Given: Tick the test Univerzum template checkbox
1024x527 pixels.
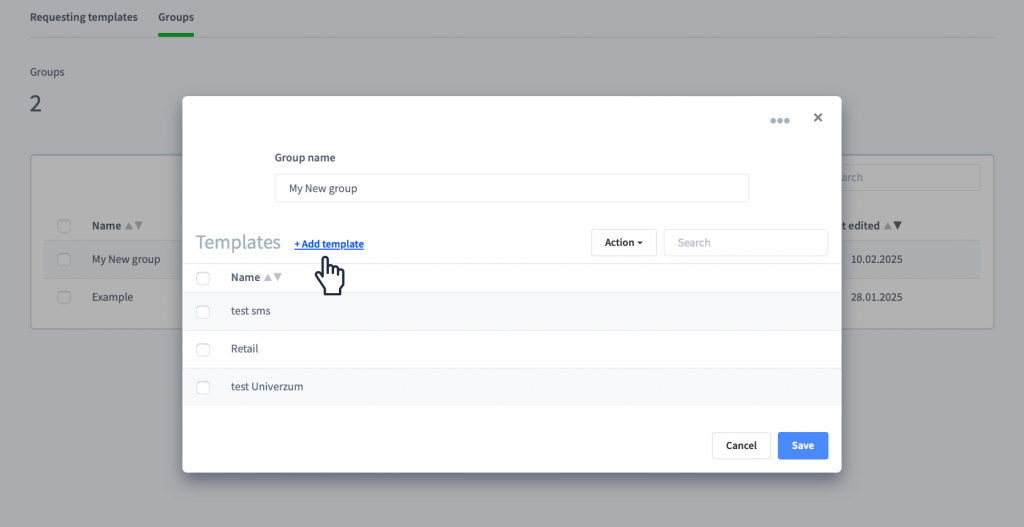Looking at the screenshot, I should pyautogui.click(x=203, y=387).
